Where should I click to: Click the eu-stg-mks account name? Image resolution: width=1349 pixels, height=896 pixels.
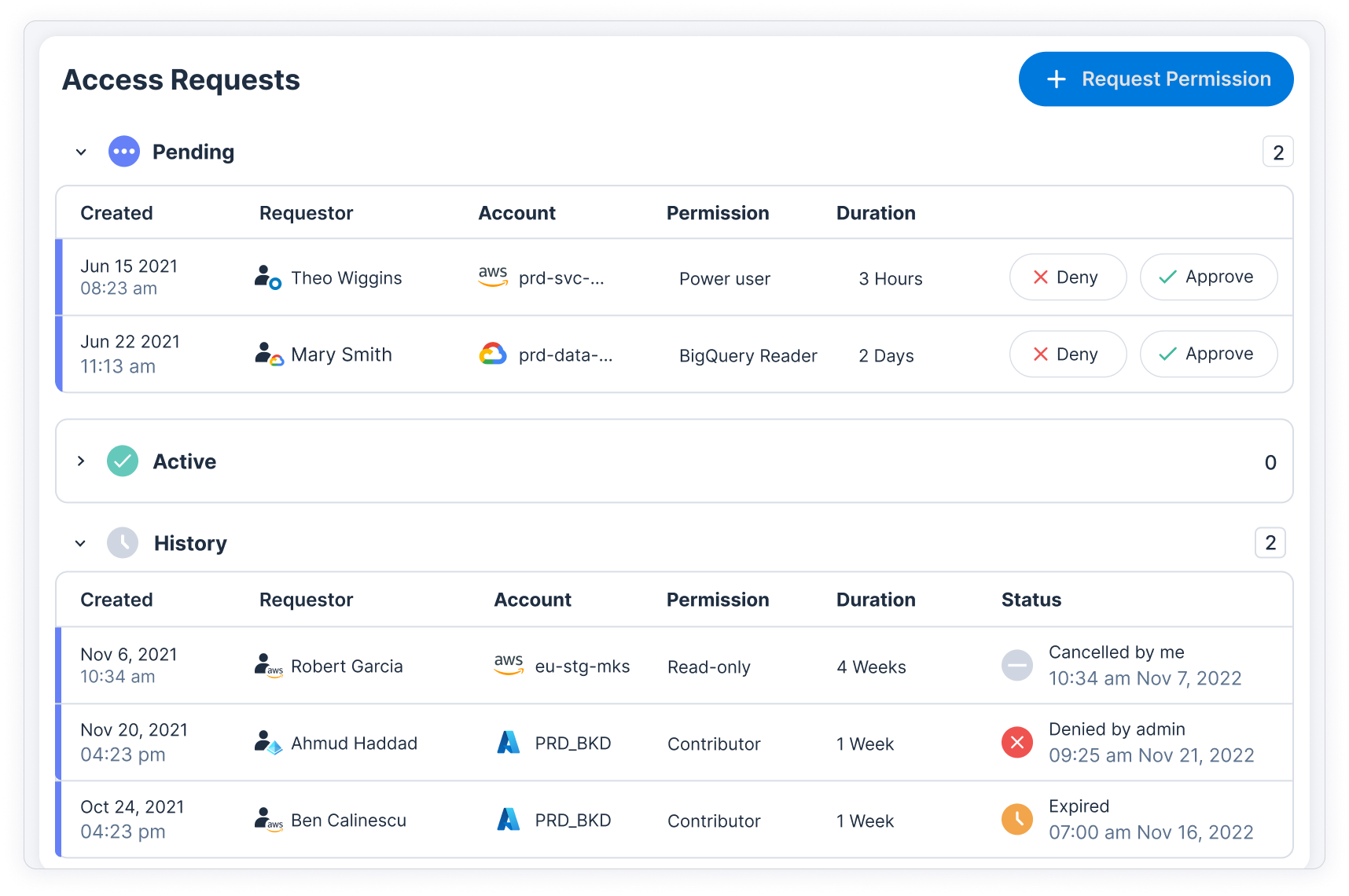(x=583, y=666)
